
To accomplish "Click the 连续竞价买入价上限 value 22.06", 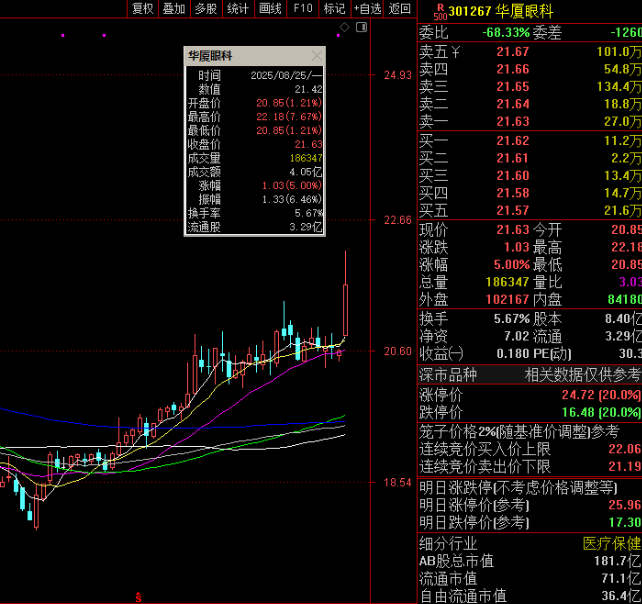I will [625, 449].
